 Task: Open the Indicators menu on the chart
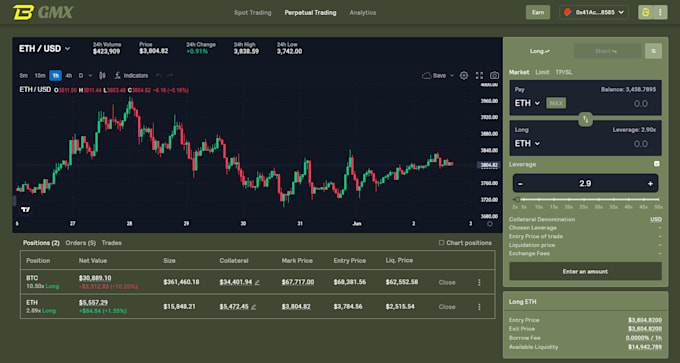coord(131,75)
